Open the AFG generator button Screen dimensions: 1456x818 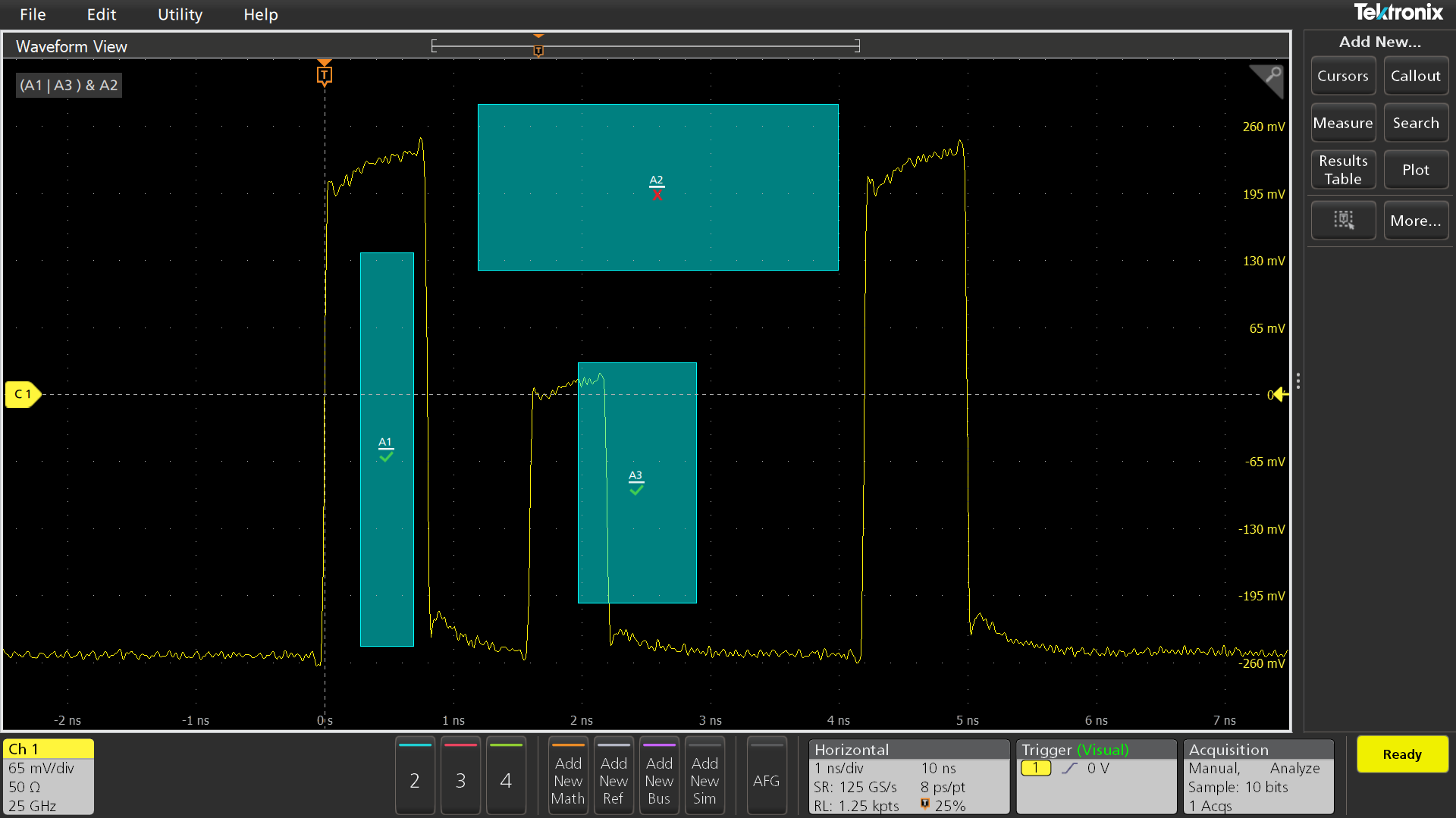click(x=766, y=776)
